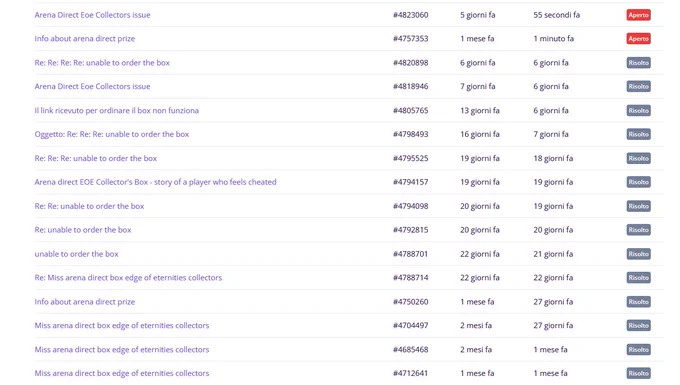The height and width of the screenshot is (385, 680).
Task: Click the Risolto badge for ticket #4798493
Action: point(638,134)
